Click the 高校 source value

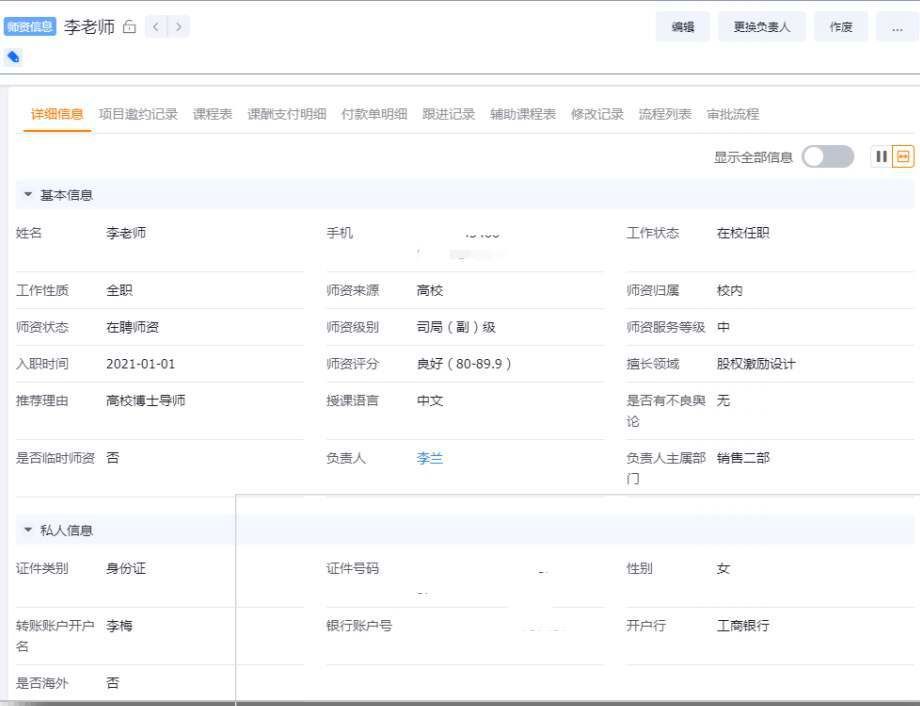coord(429,290)
